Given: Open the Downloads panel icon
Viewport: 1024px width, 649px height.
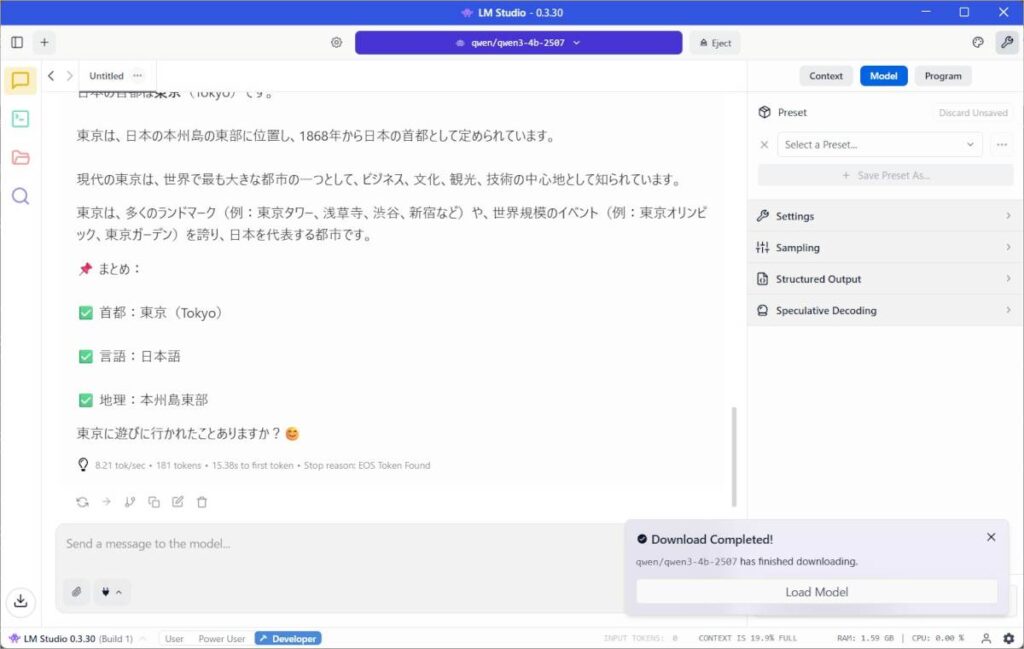Looking at the screenshot, I should click(20, 601).
